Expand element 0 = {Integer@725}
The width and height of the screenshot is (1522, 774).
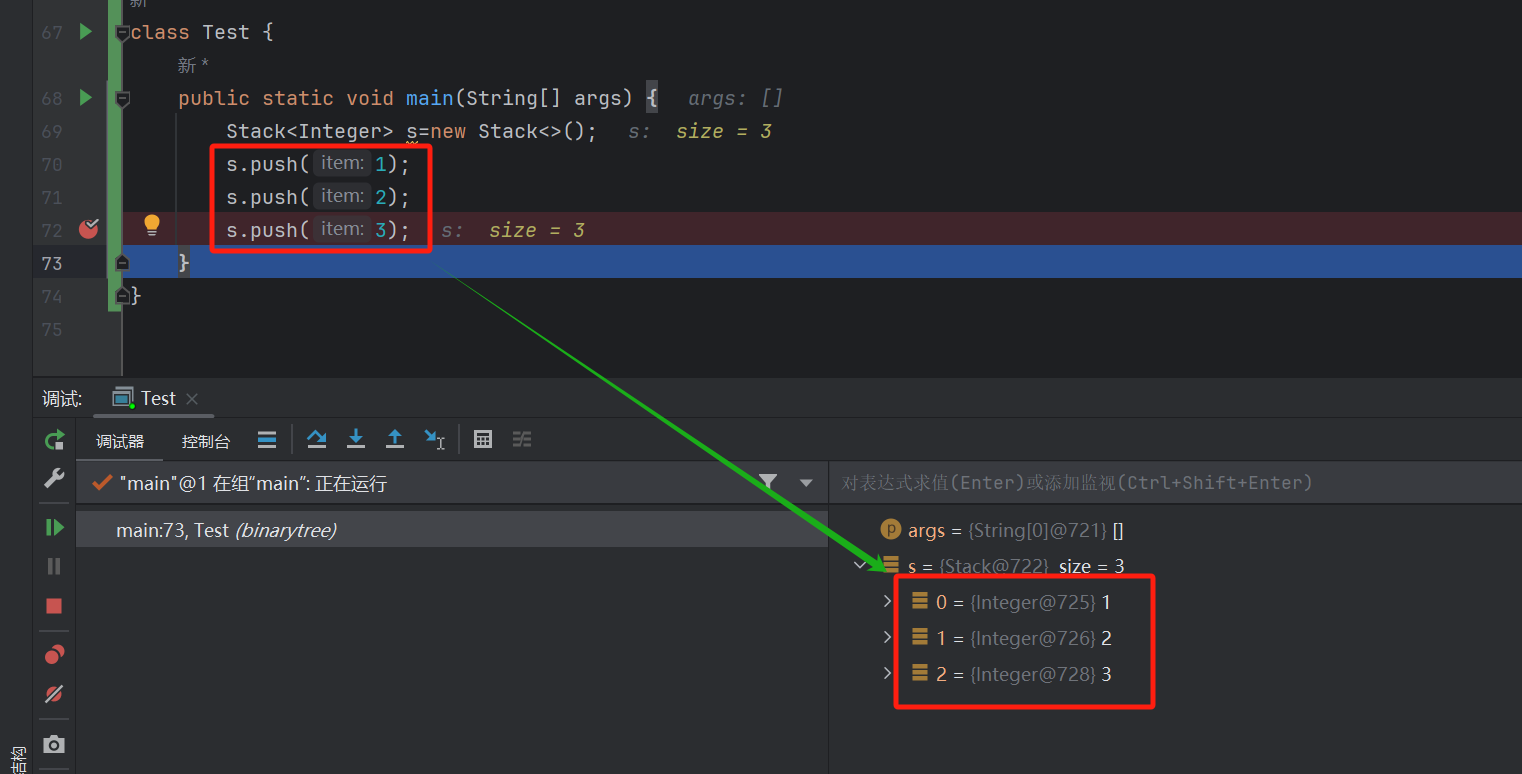887,602
